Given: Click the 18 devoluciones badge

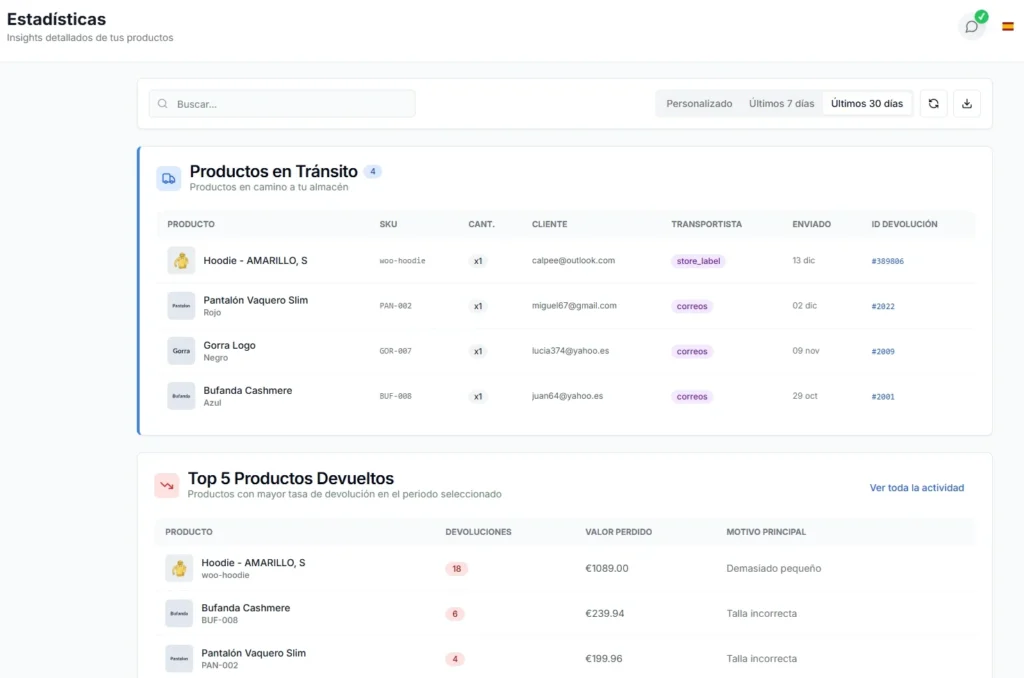Looking at the screenshot, I should click(x=456, y=569).
